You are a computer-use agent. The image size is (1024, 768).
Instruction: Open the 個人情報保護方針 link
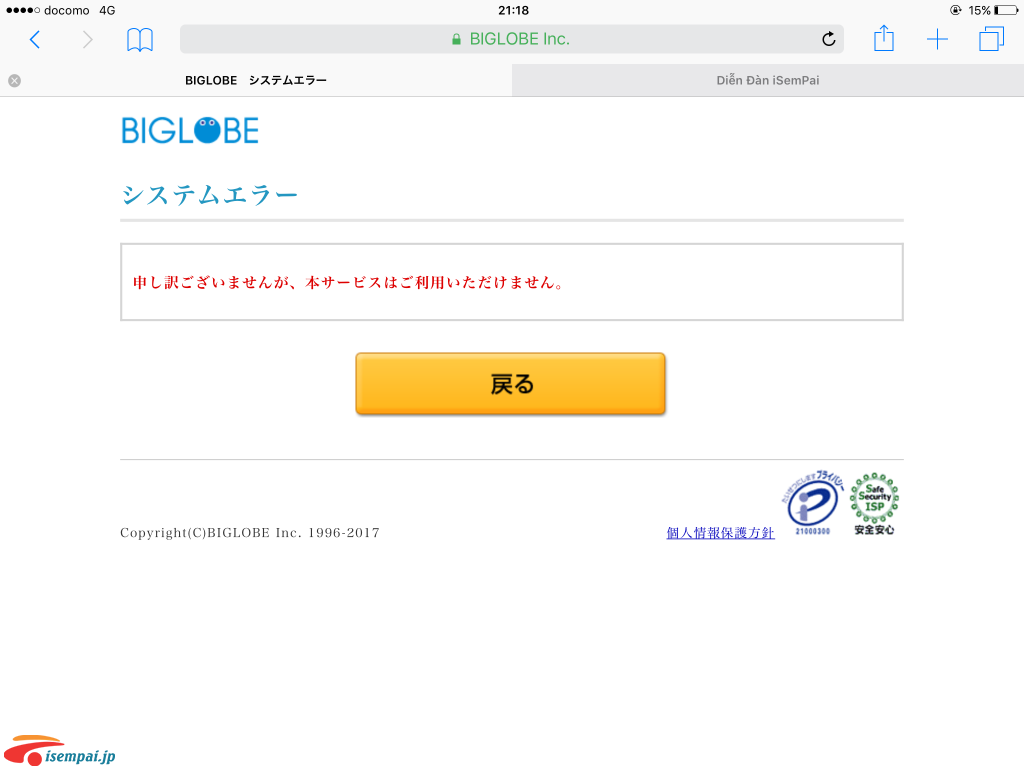[720, 533]
